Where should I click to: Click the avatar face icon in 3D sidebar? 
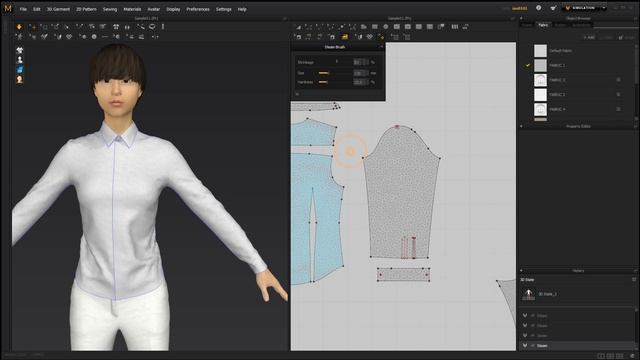(x=20, y=80)
